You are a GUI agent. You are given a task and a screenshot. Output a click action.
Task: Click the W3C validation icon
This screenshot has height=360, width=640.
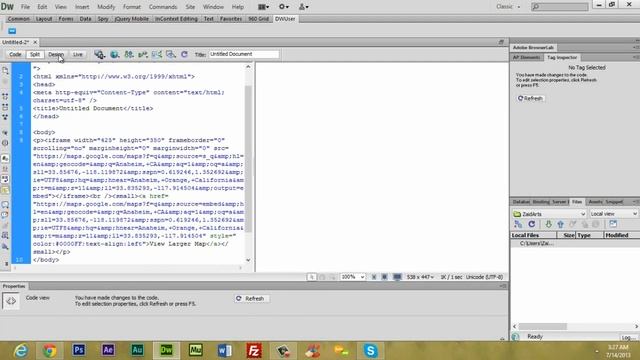(x=143, y=54)
